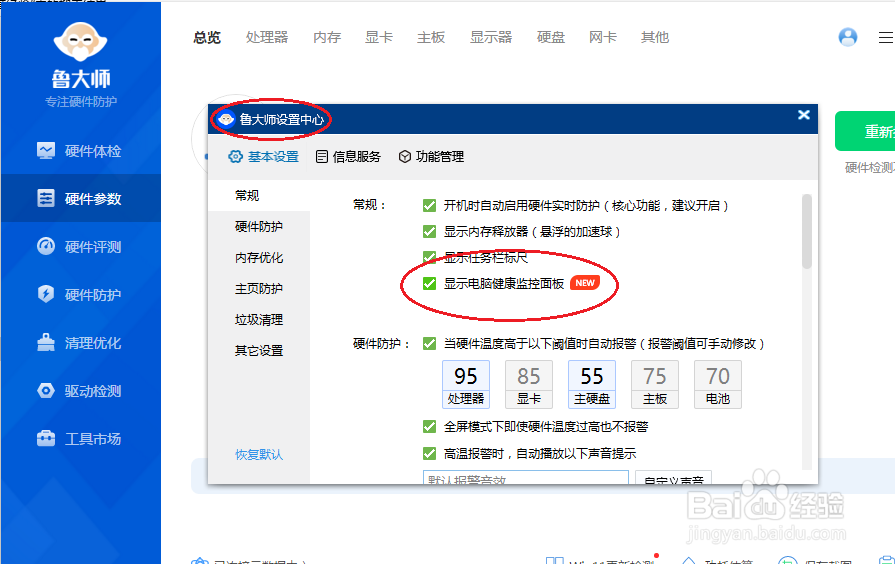Image resolution: width=895 pixels, height=564 pixels.
Task: Switch to 功能管理 tab
Action: pyautogui.click(x=431, y=156)
